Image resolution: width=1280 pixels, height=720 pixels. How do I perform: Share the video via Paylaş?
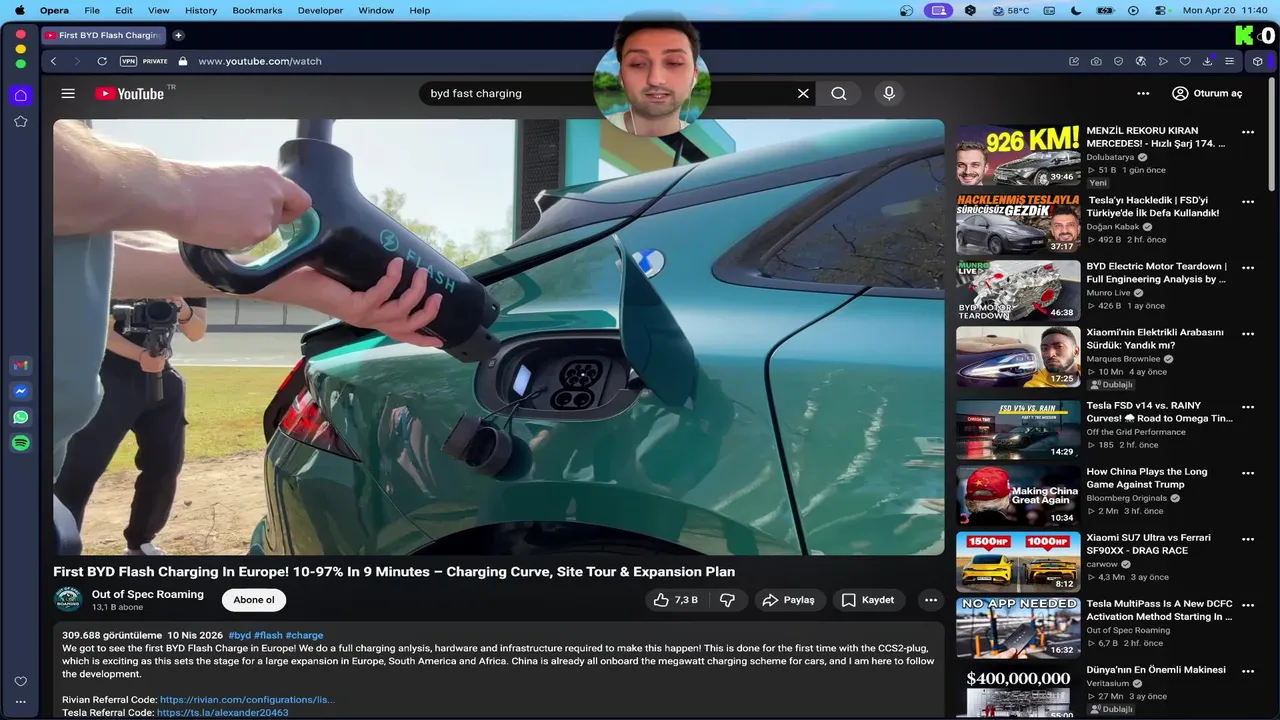(790, 600)
